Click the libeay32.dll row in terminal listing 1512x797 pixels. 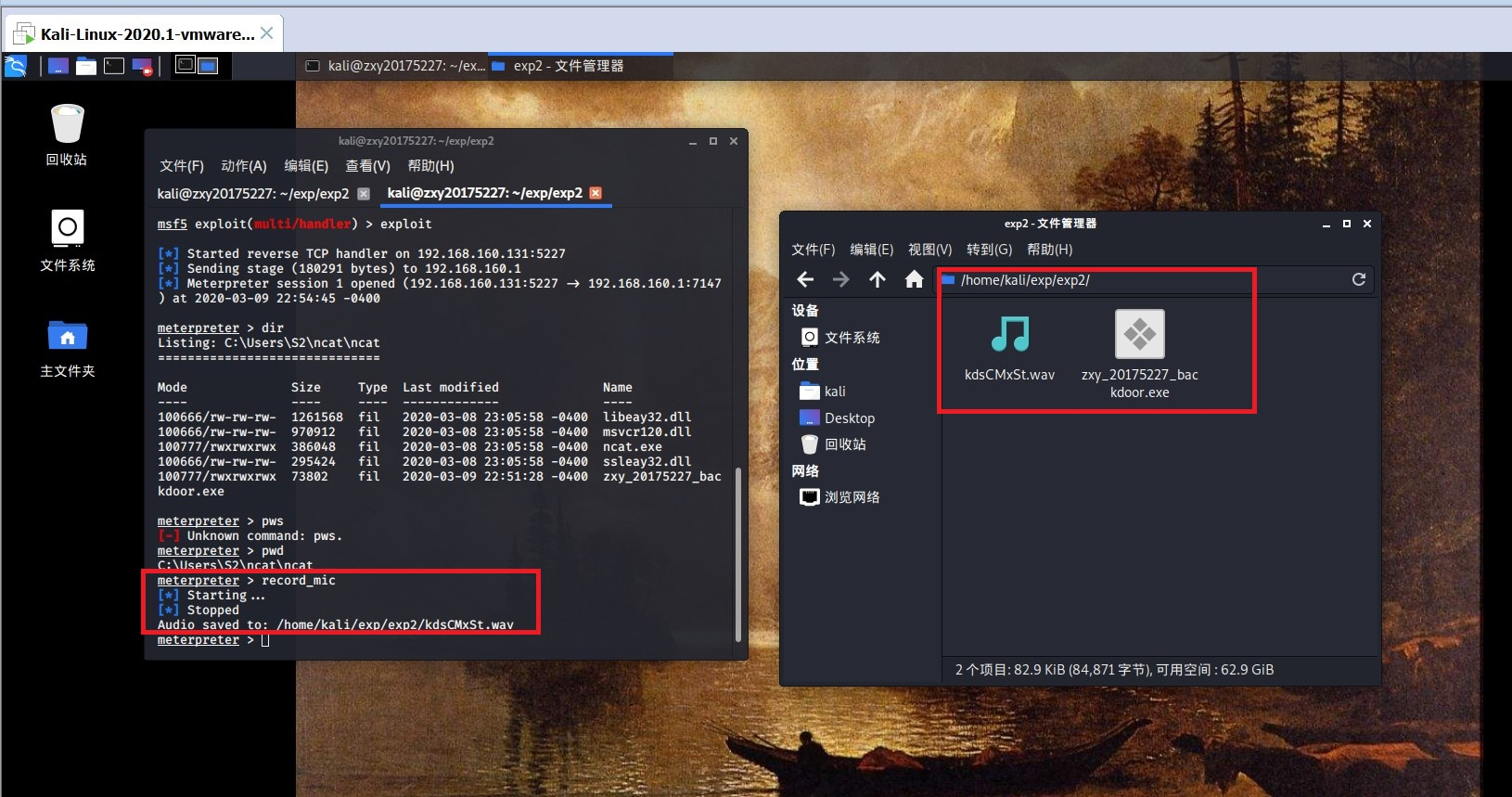coord(425,417)
